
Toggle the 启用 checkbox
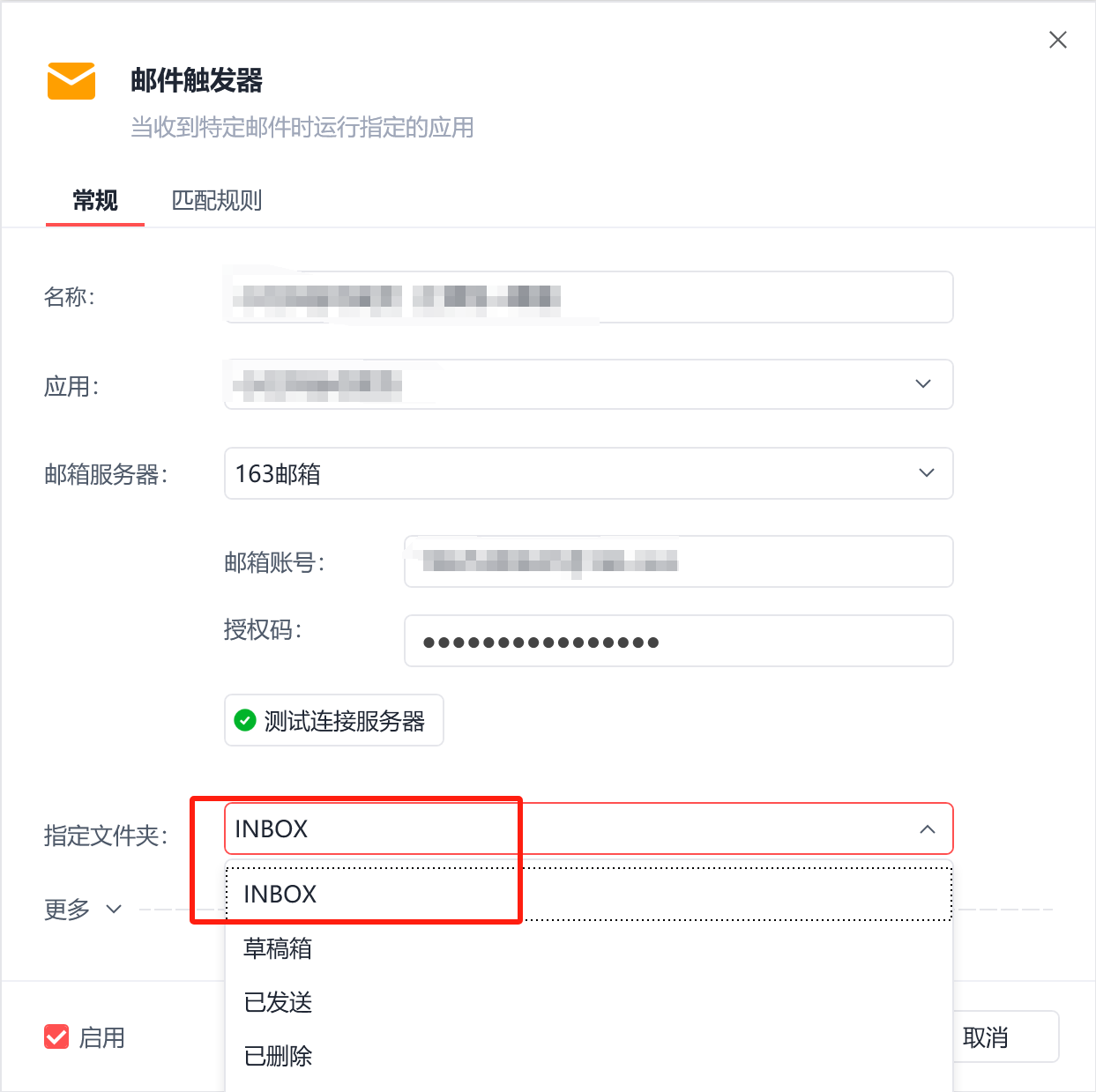point(56,1037)
